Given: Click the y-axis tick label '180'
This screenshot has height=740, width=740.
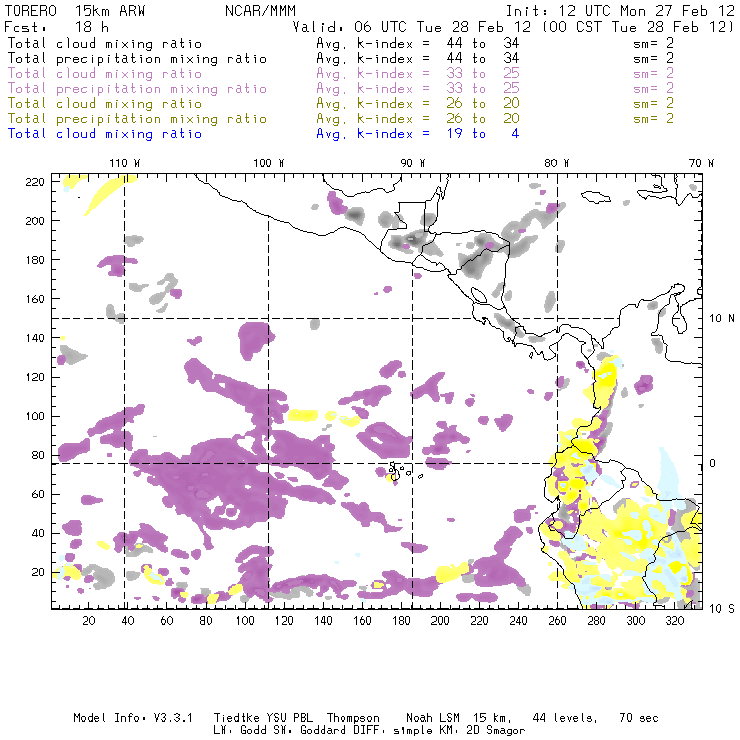Looking at the screenshot, I should coord(34,260).
